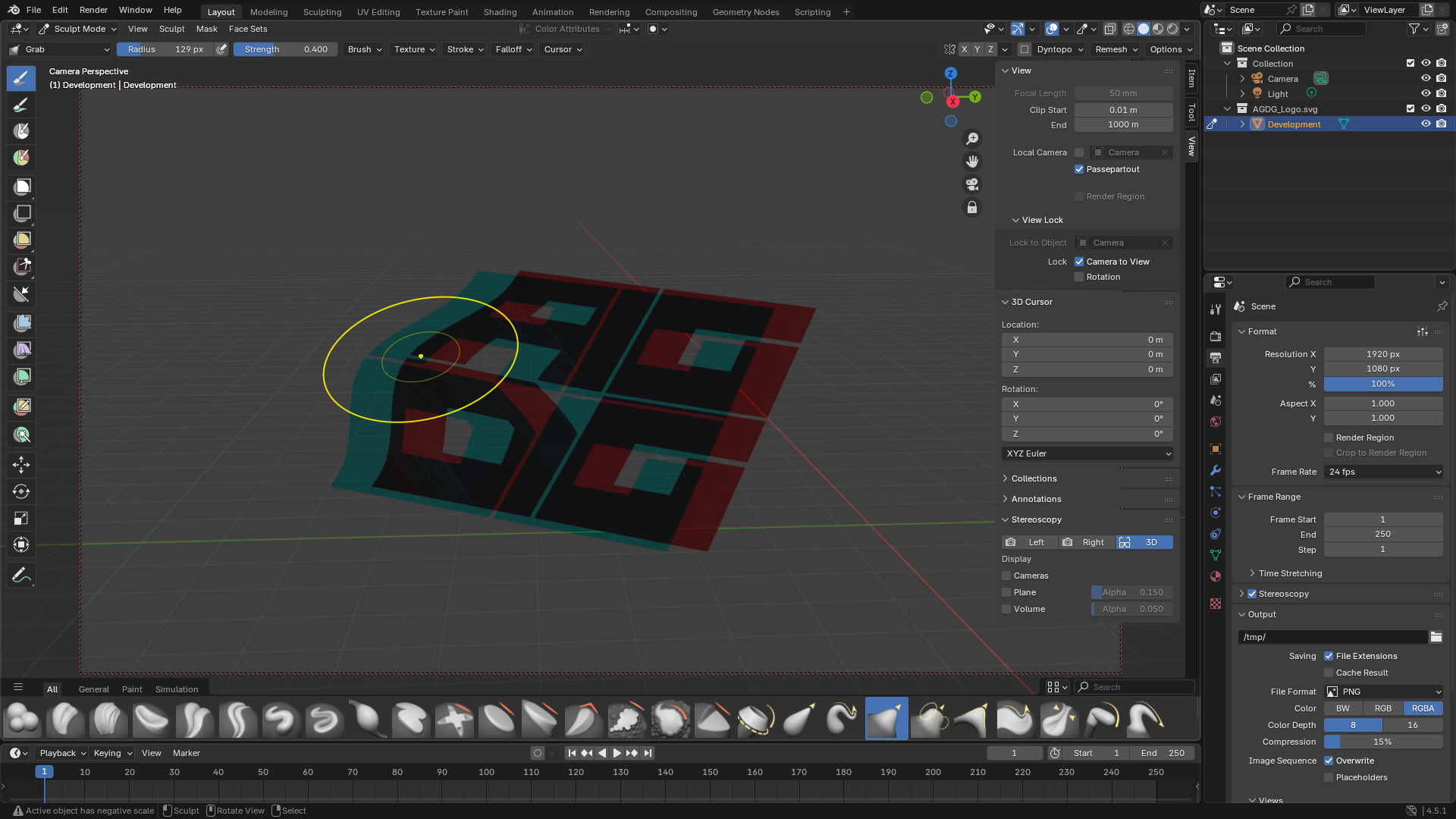This screenshot has height=819, width=1456.
Task: Open the outliner filter funnel dropdown
Action: point(1418,29)
